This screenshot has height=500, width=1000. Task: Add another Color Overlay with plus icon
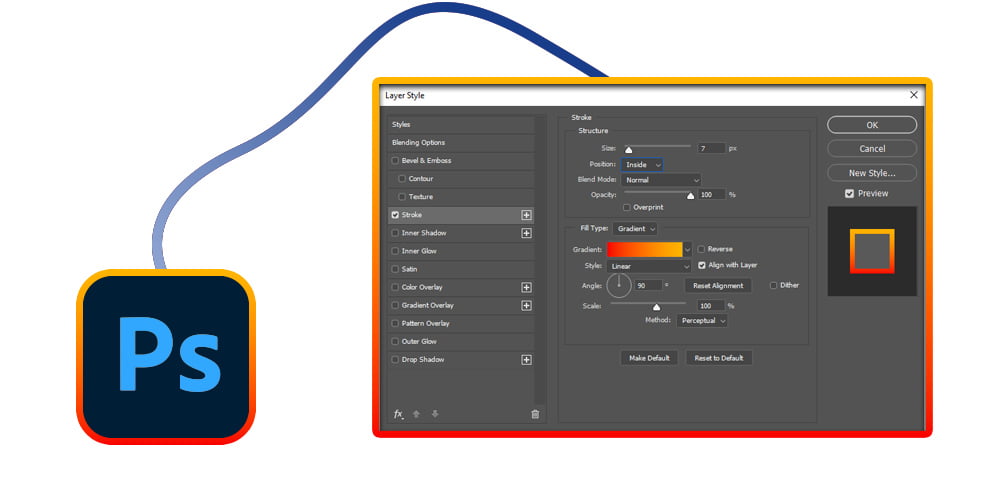coord(526,288)
